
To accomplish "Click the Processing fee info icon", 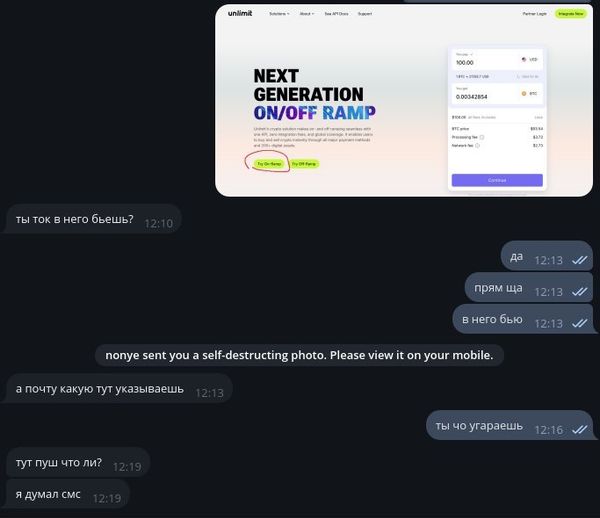I will coord(482,137).
